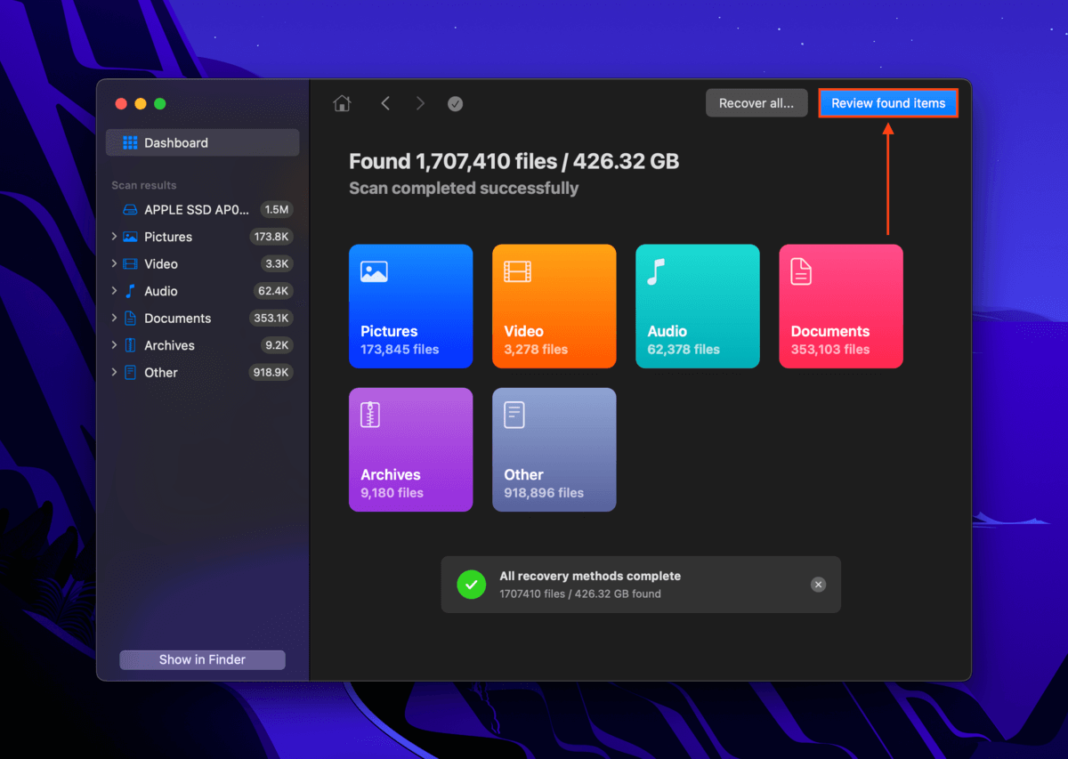
Task: Select the Archives tile
Action: coord(410,449)
